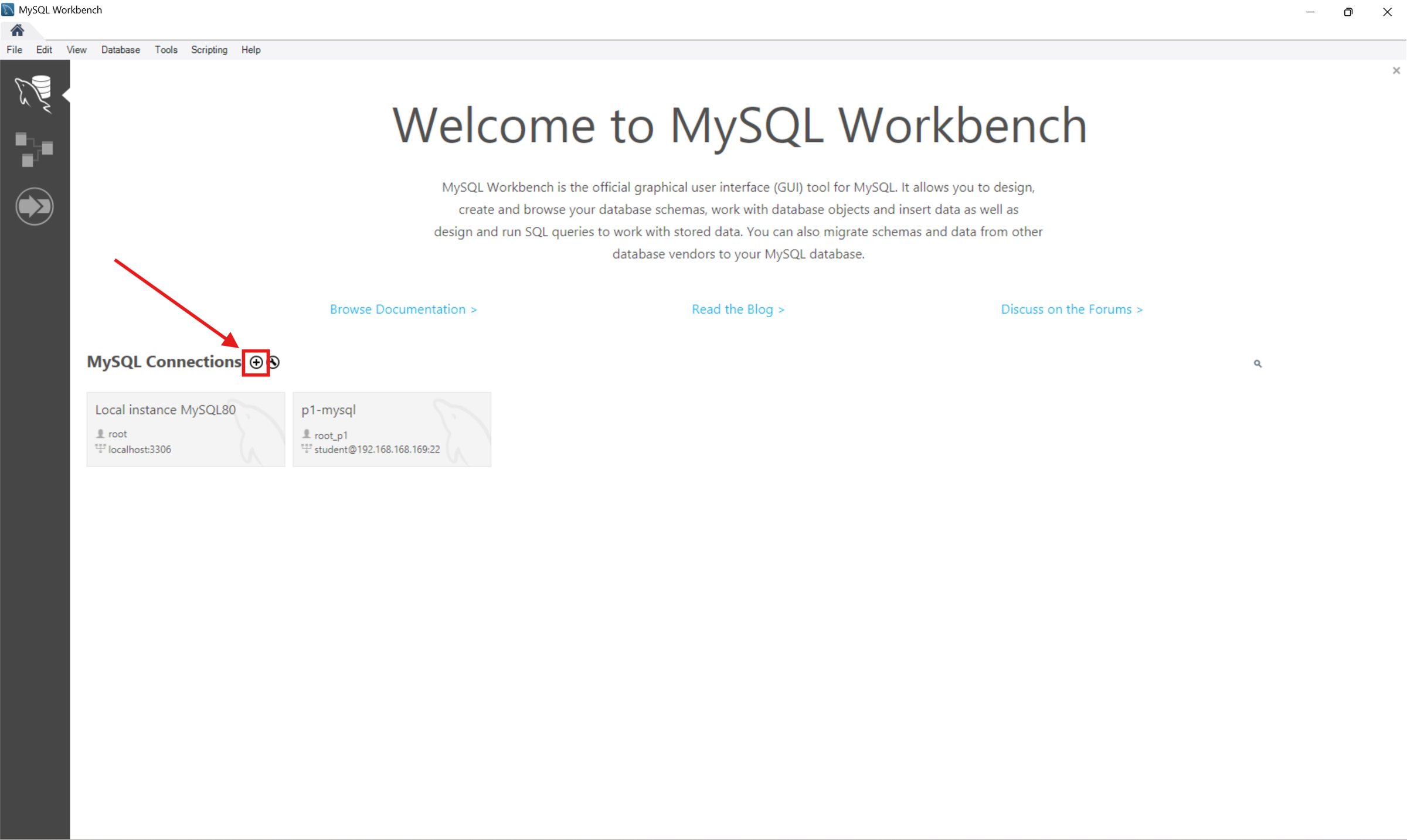Restore down the MySQL Workbench window
1407x840 pixels.
[x=1348, y=11]
